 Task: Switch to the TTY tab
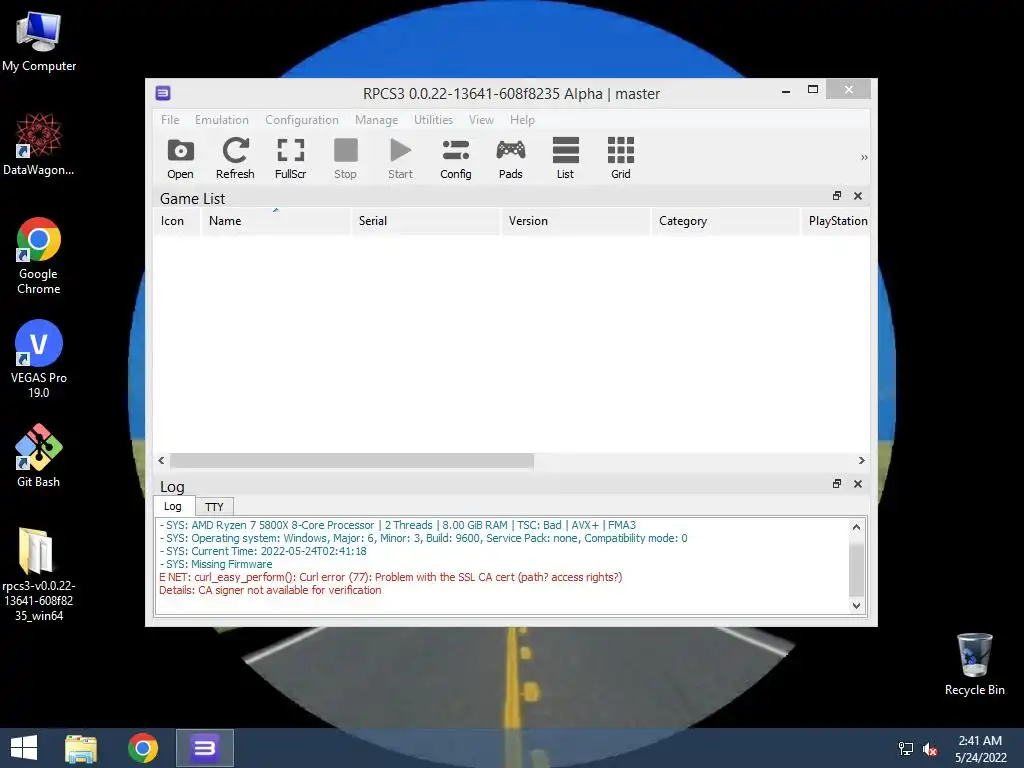[214, 507]
